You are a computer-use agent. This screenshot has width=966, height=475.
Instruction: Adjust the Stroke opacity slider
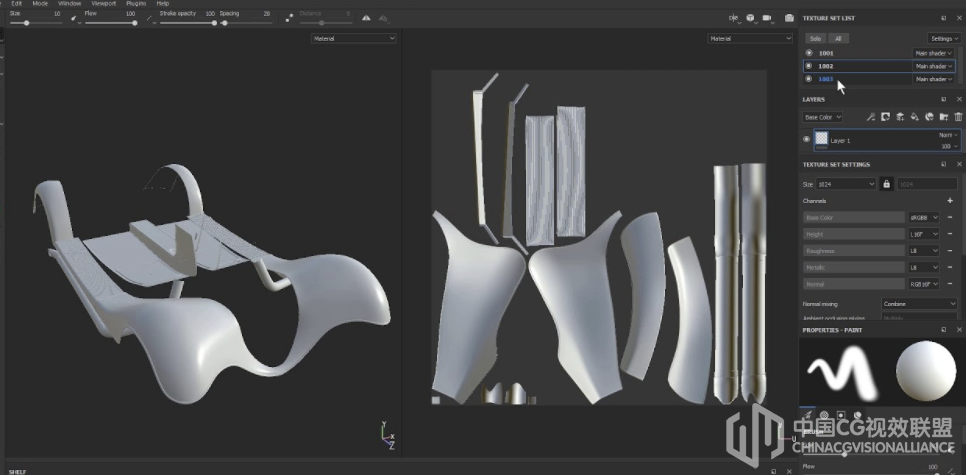188,23
